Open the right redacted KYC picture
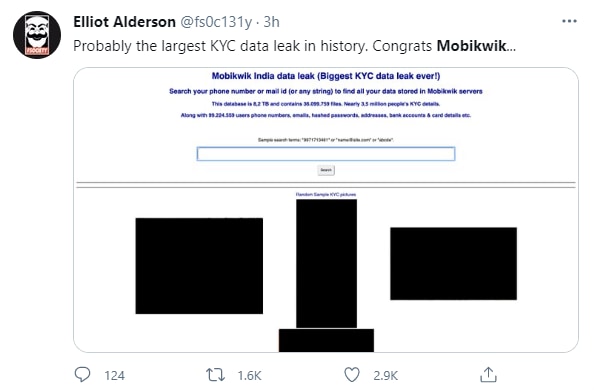The width and height of the screenshot is (594, 392). tap(453, 263)
